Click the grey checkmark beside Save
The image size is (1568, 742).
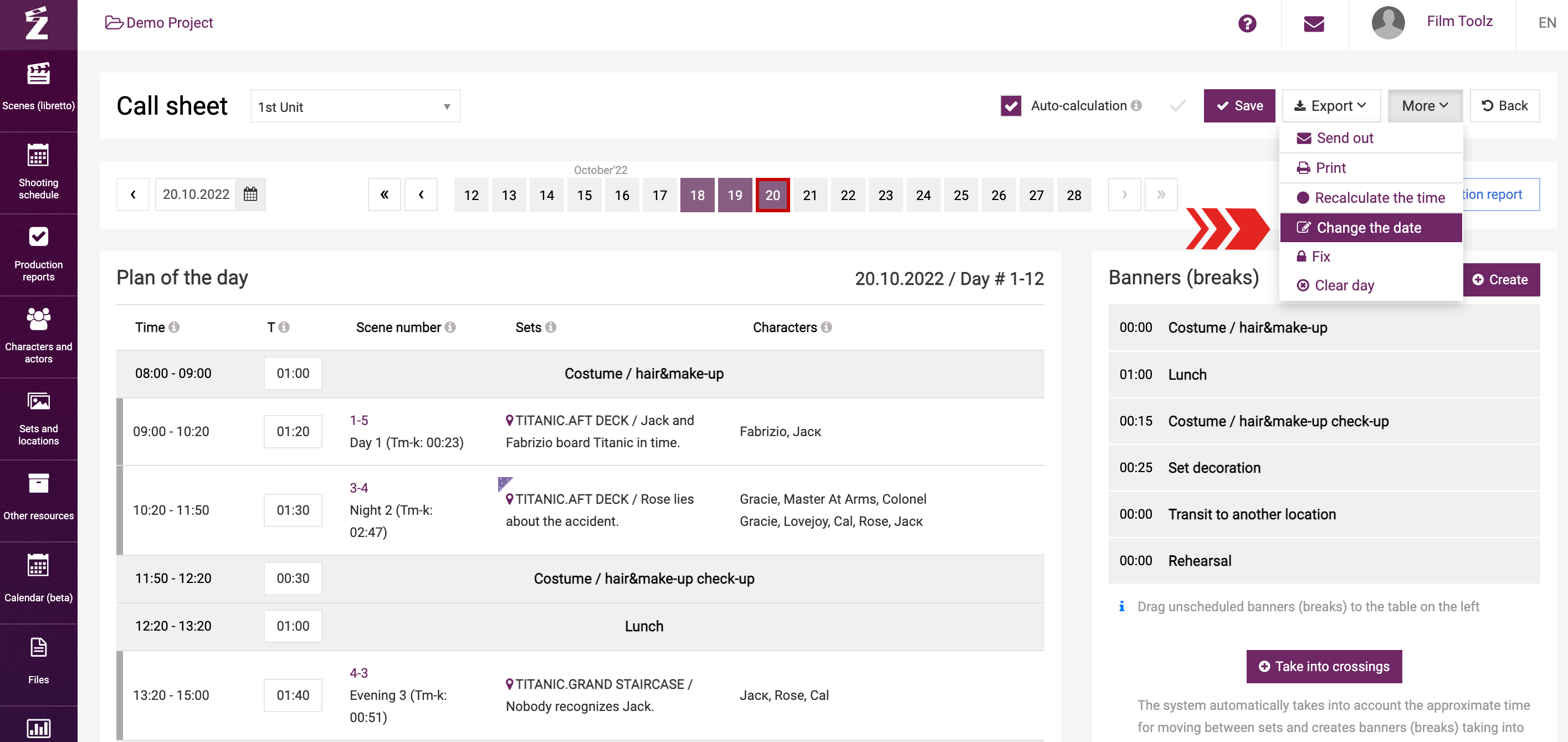pos(1177,106)
